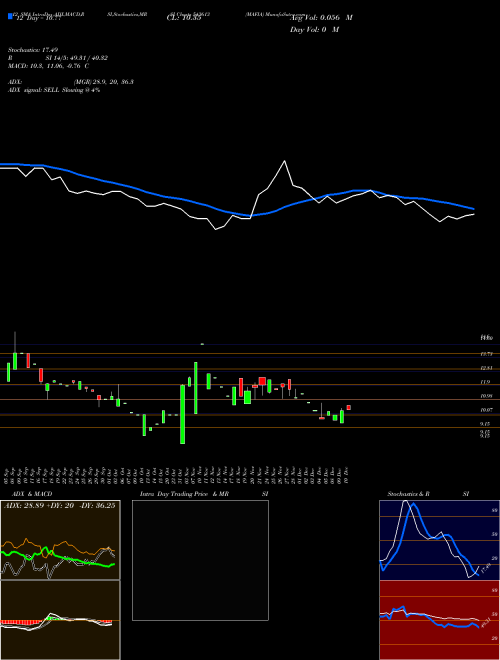This screenshot has height=660, width=500.
Task: Click the blue 12 Day SMA legend square
Action: [x=10, y=17]
